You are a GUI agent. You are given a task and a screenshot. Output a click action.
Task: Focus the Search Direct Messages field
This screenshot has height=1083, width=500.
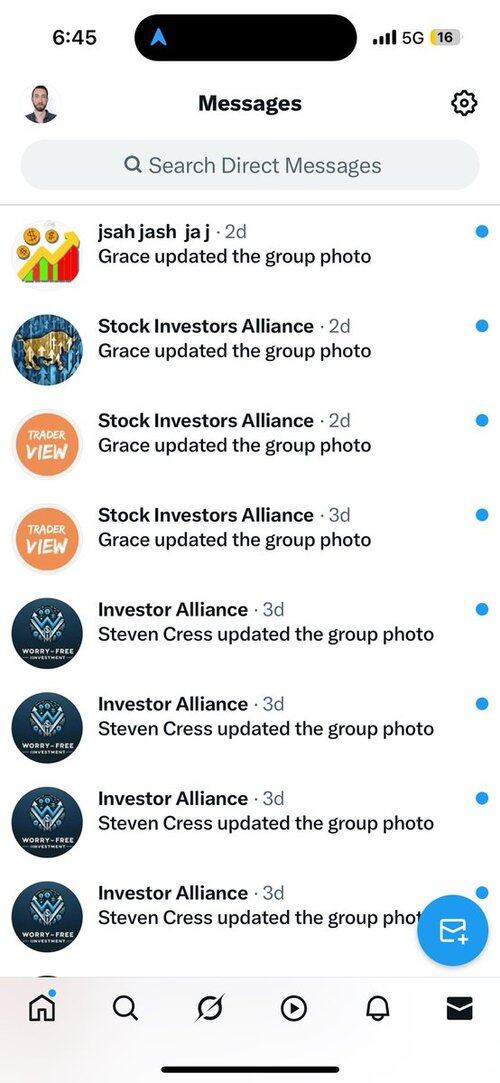coord(250,165)
